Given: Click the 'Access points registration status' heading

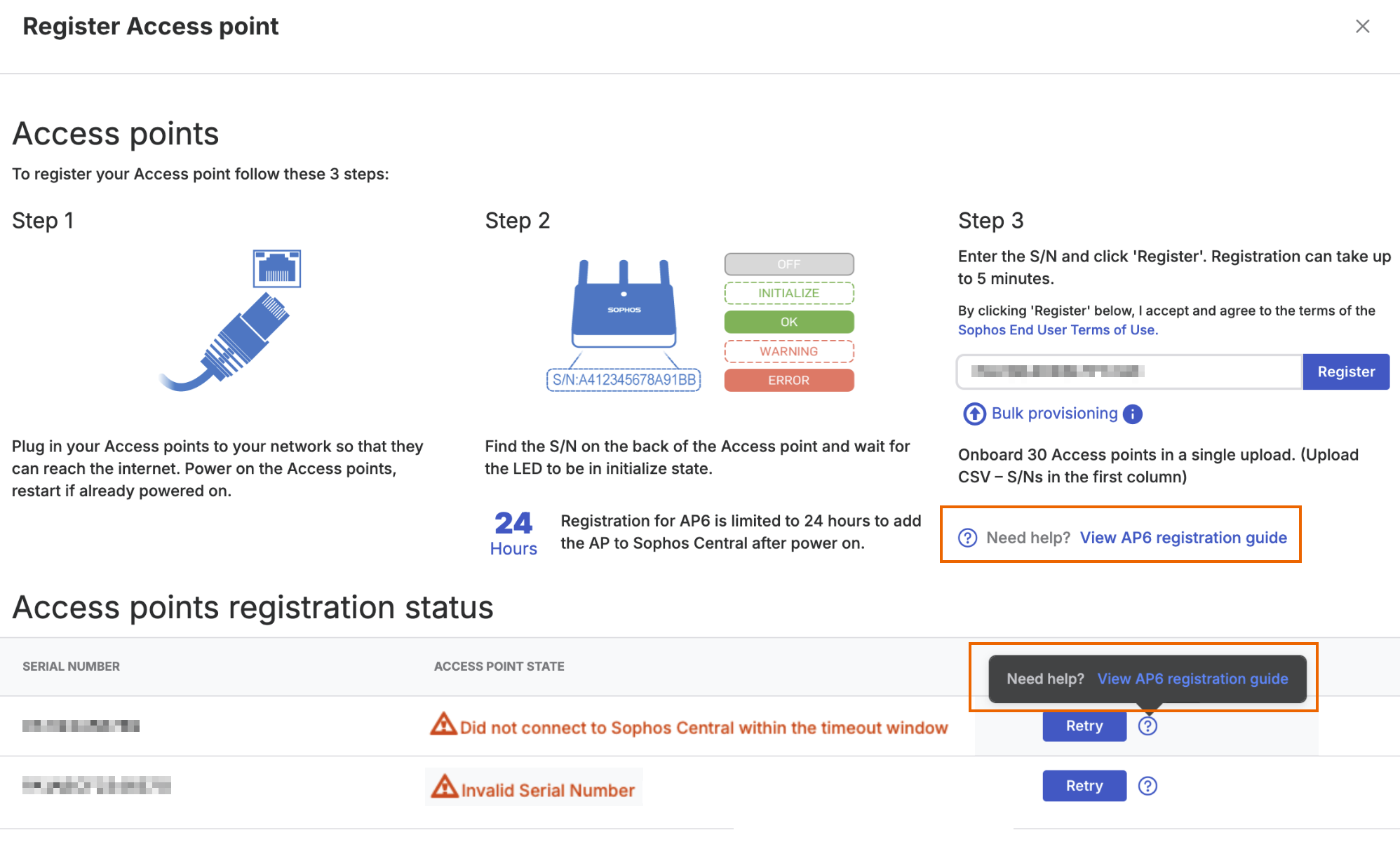Looking at the screenshot, I should [x=253, y=607].
